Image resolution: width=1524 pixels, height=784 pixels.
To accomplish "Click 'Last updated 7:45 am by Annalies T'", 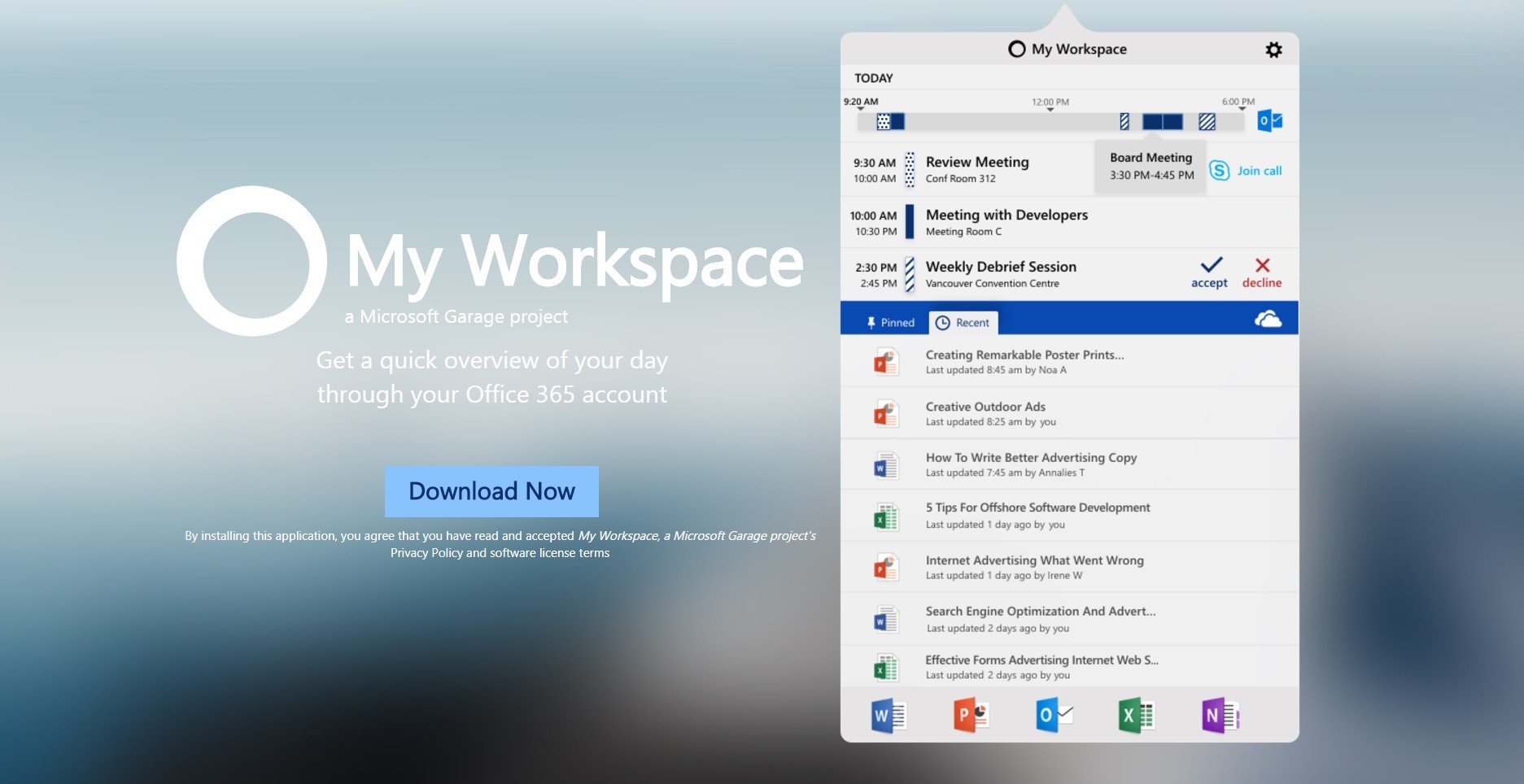I will click(1005, 473).
